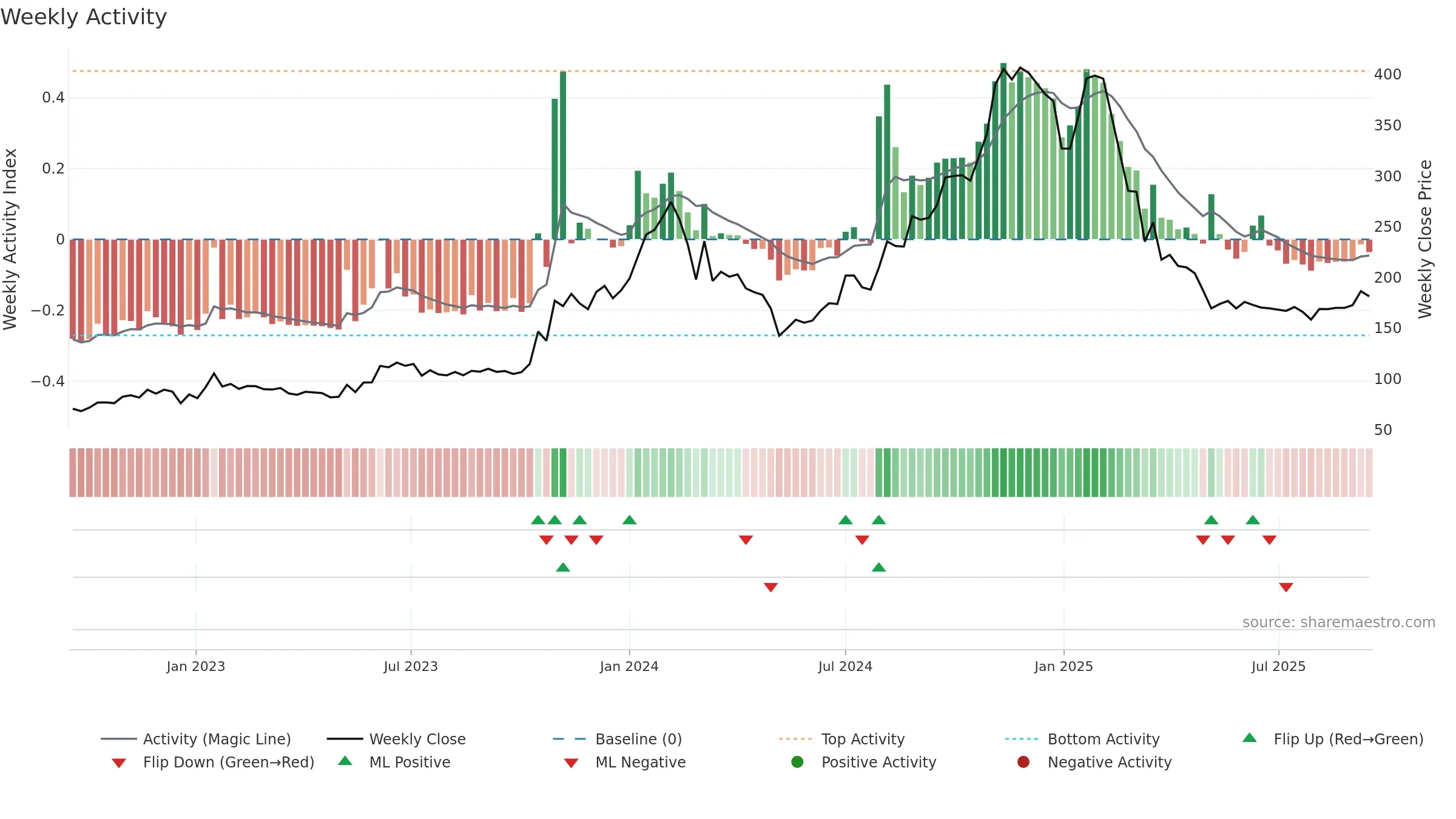The image size is (1456, 819).
Task: Toggle Bottom Activity in the legend
Action: coord(1082,739)
